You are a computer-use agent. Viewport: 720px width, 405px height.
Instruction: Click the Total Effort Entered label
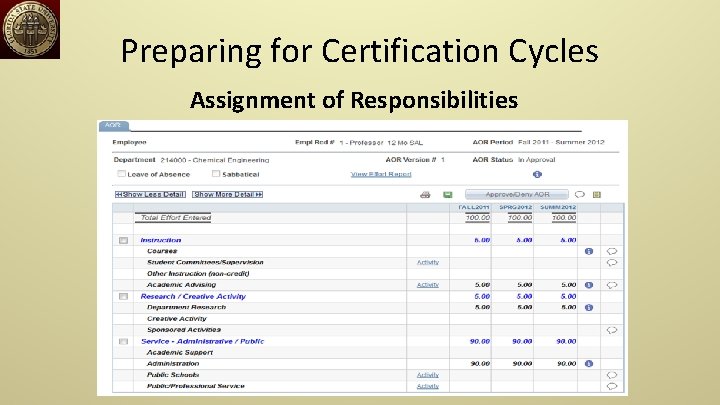pyautogui.click(x=175, y=218)
